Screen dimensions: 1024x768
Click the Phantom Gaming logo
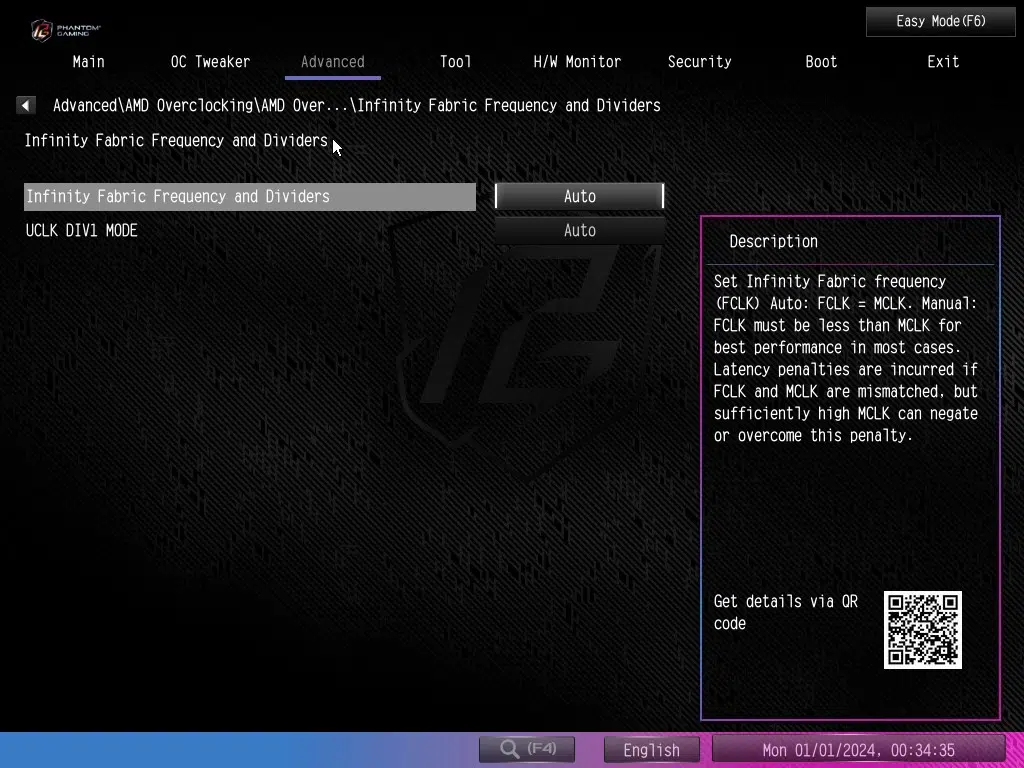(x=65, y=29)
